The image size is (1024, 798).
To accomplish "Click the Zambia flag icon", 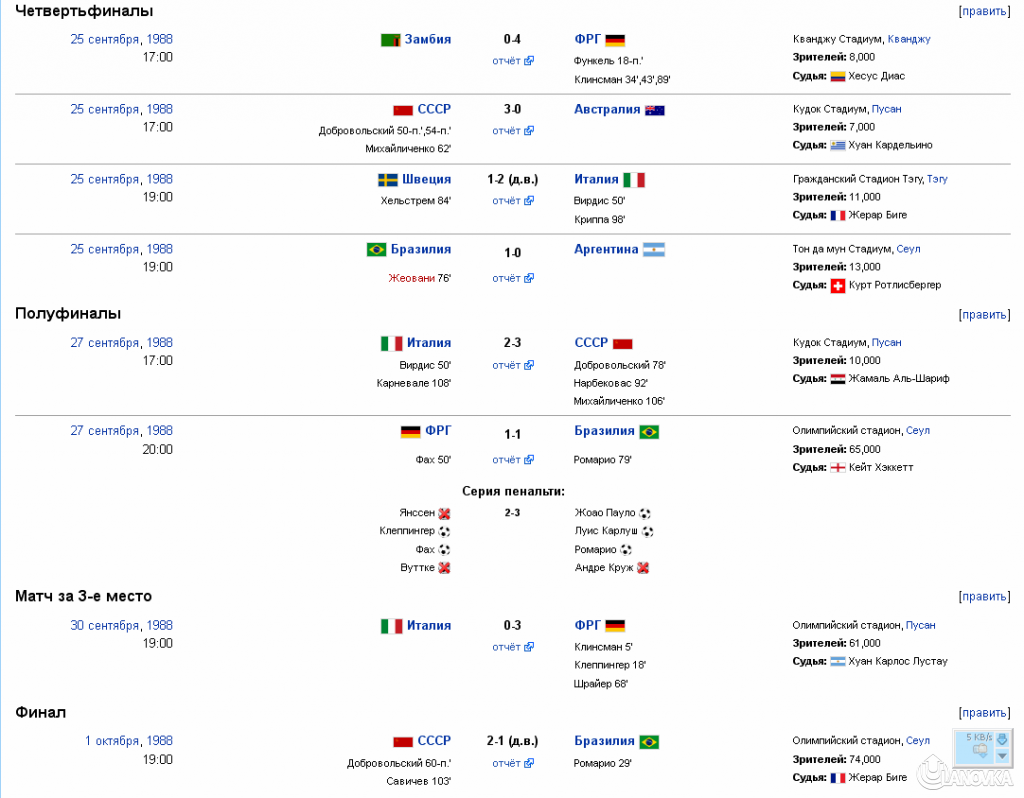I will (x=391, y=40).
